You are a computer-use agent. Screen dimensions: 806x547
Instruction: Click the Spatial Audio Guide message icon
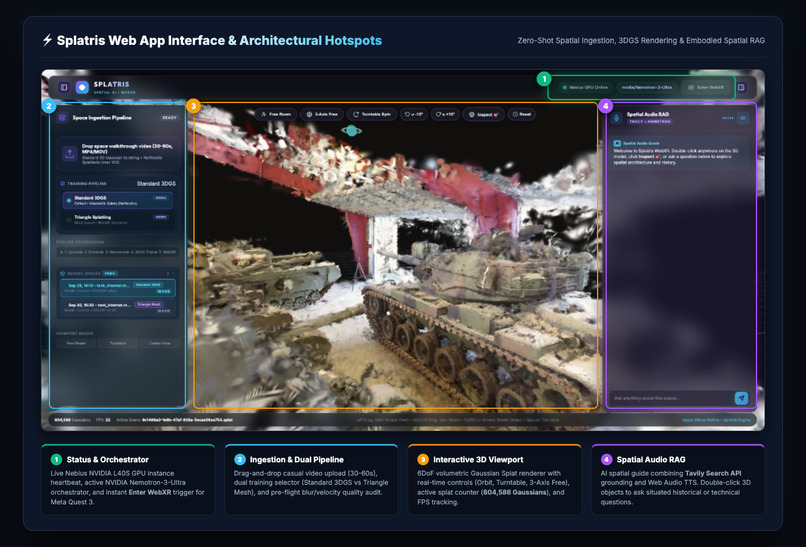point(617,143)
